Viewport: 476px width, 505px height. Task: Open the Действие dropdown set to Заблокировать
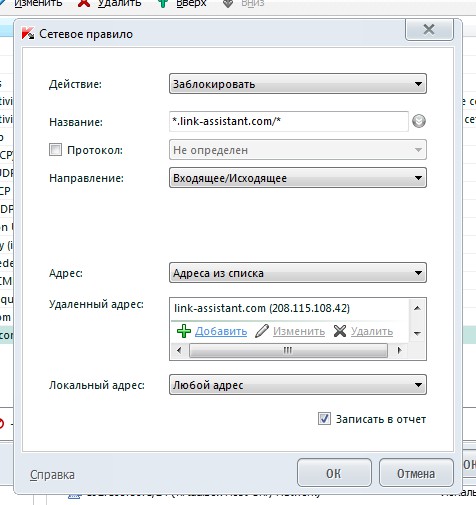coord(298,84)
